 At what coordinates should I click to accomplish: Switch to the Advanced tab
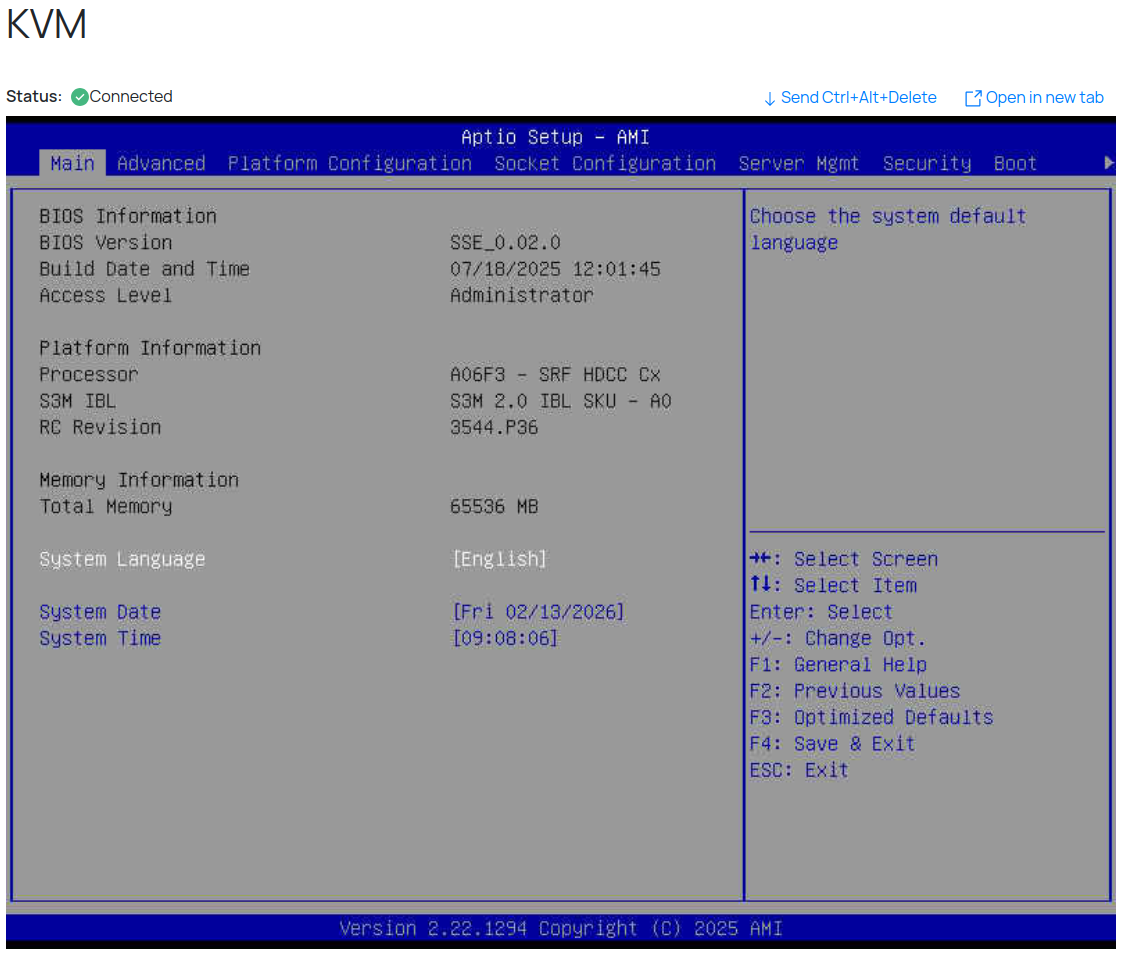coord(161,163)
